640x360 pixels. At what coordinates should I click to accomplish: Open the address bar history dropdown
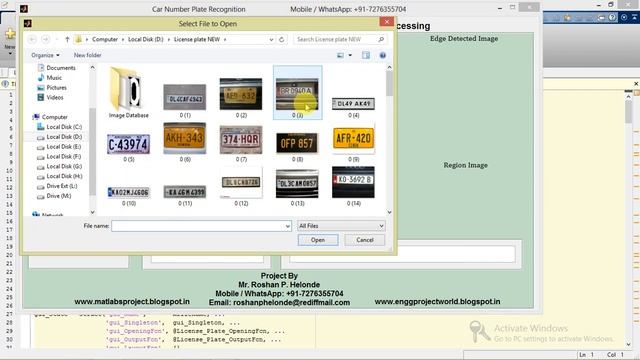(271, 40)
